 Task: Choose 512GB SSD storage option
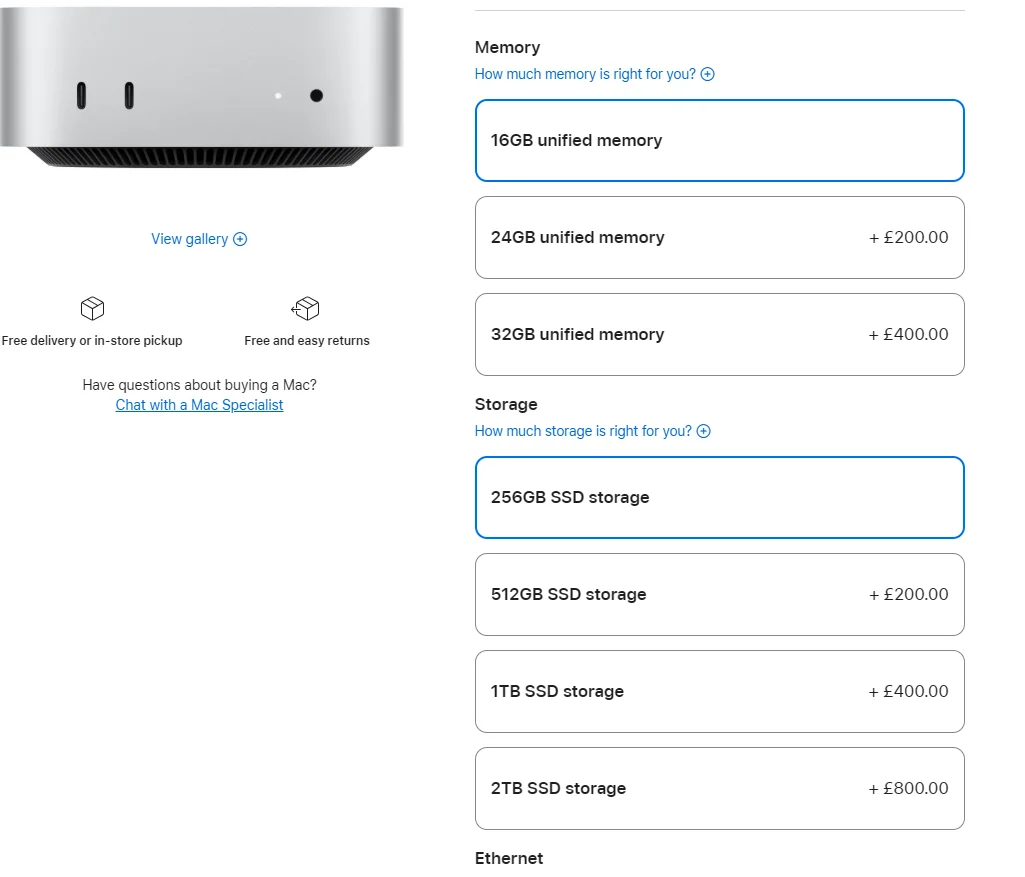tap(720, 595)
